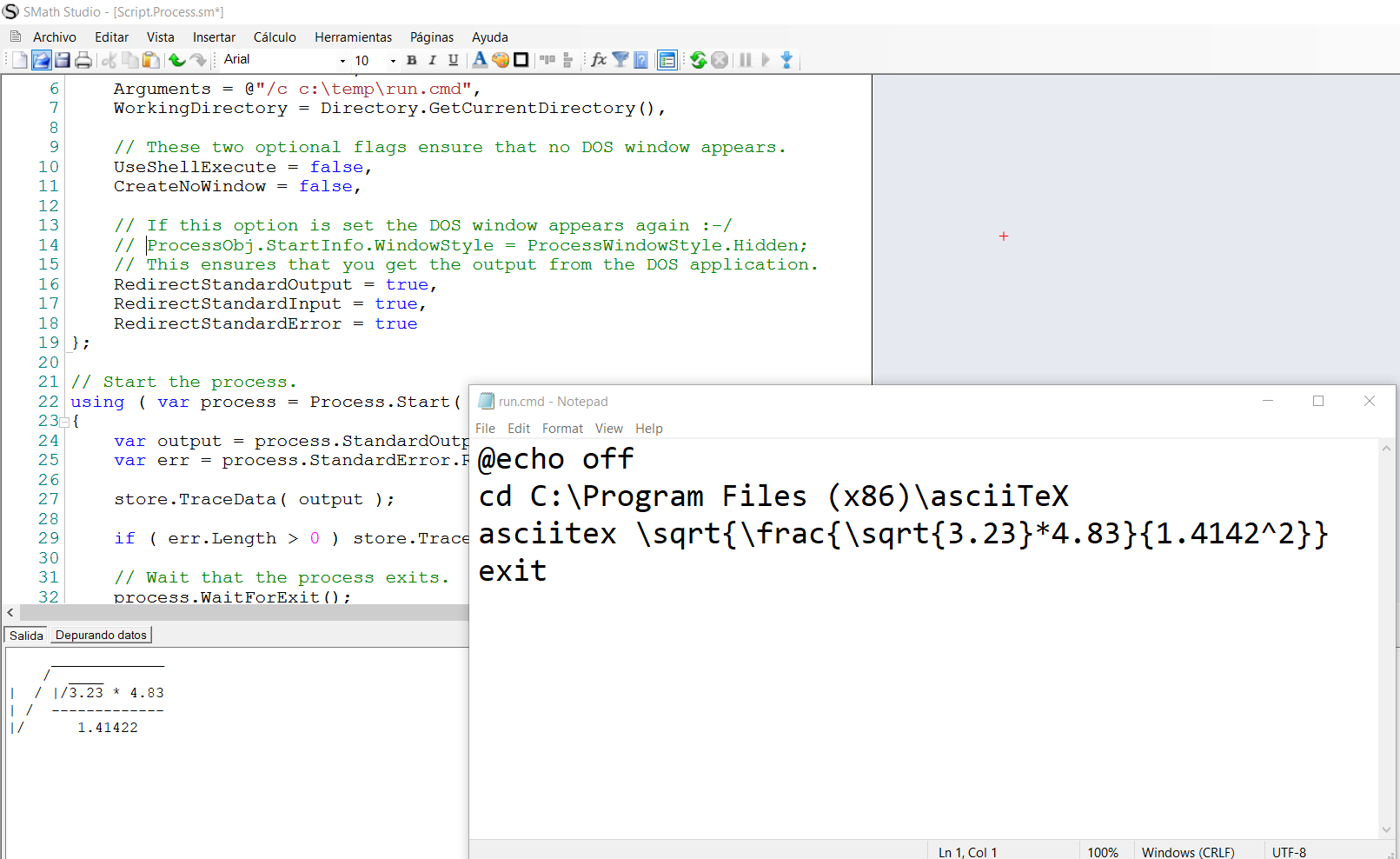
Task: Expand the Arial font name dropdown
Action: (342, 61)
